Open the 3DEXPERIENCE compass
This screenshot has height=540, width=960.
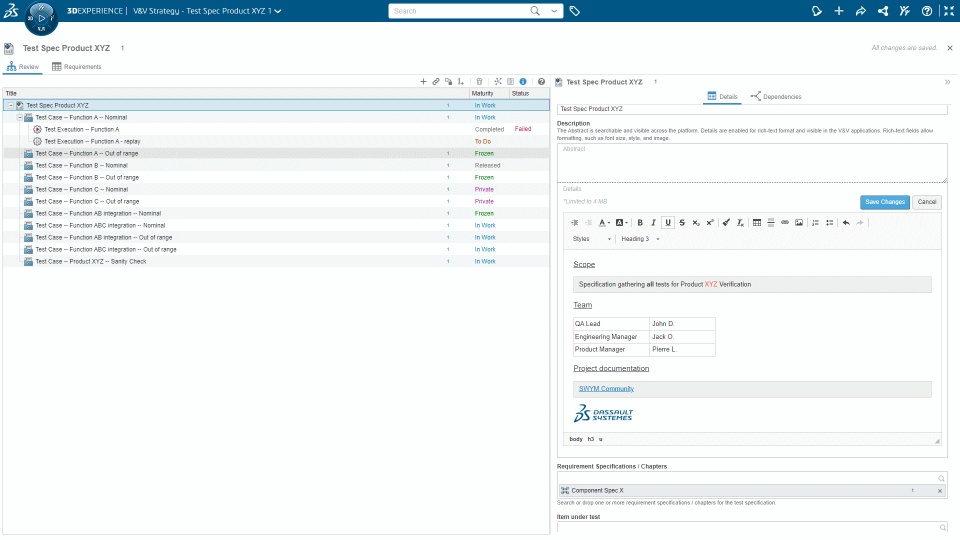[x=41, y=18]
